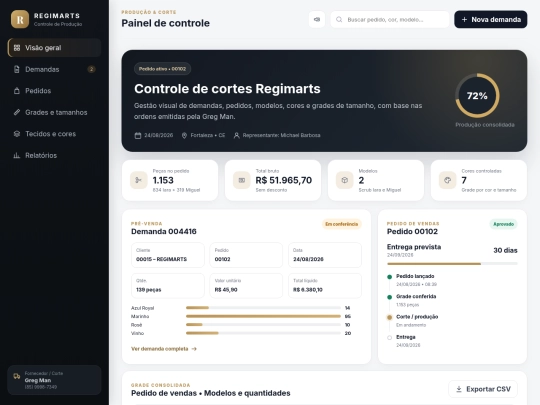Screen dimensions: 540x405
Task: Click the Rosé quantity bar
Action: (x=263, y=325)
